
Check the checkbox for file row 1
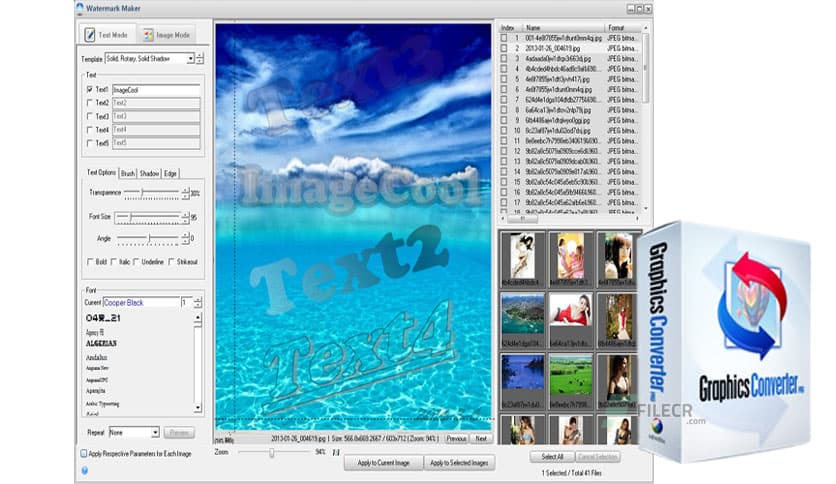tap(504, 38)
